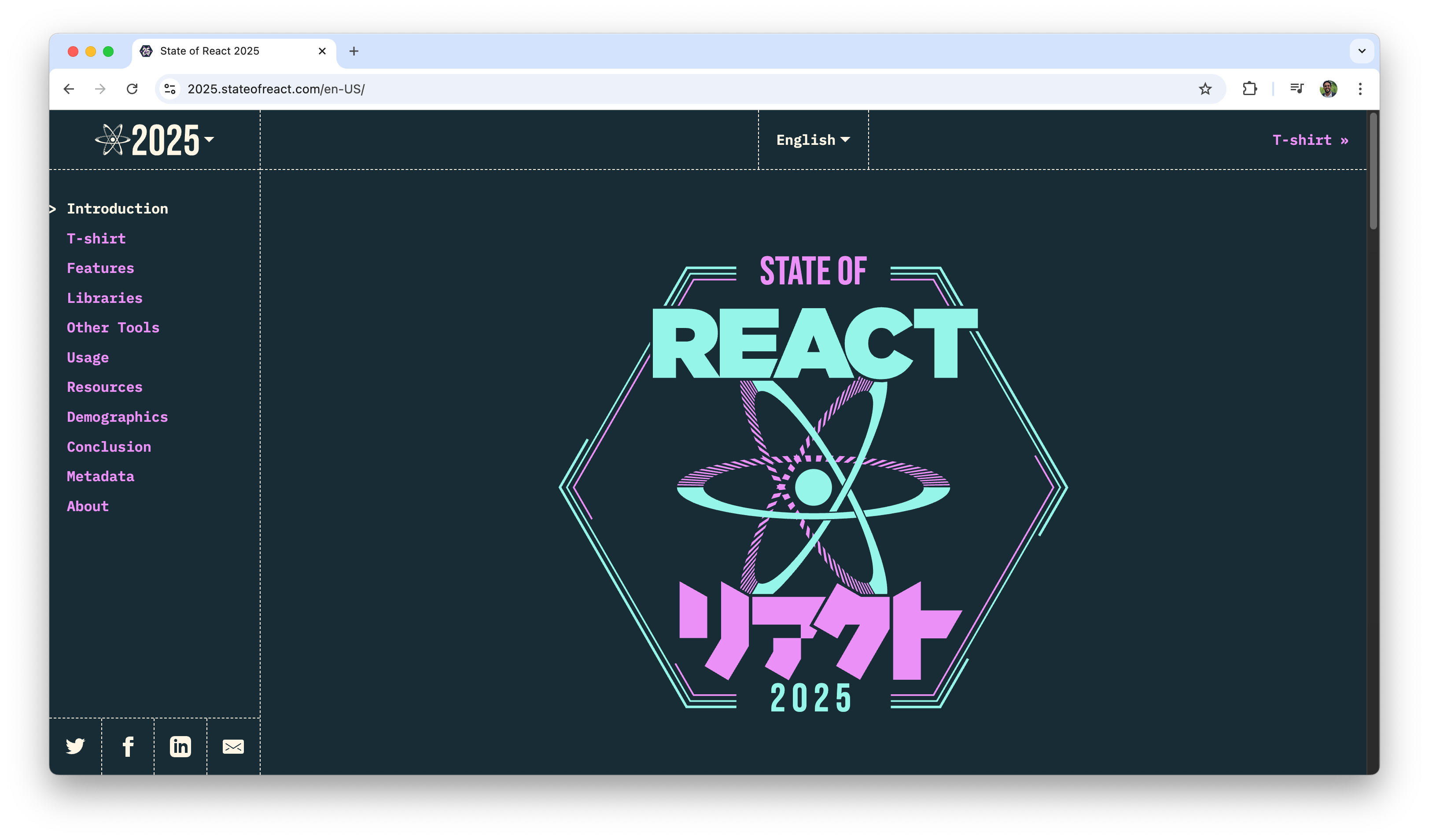
Task: Click the media playback icon in toolbar
Action: point(1297,88)
